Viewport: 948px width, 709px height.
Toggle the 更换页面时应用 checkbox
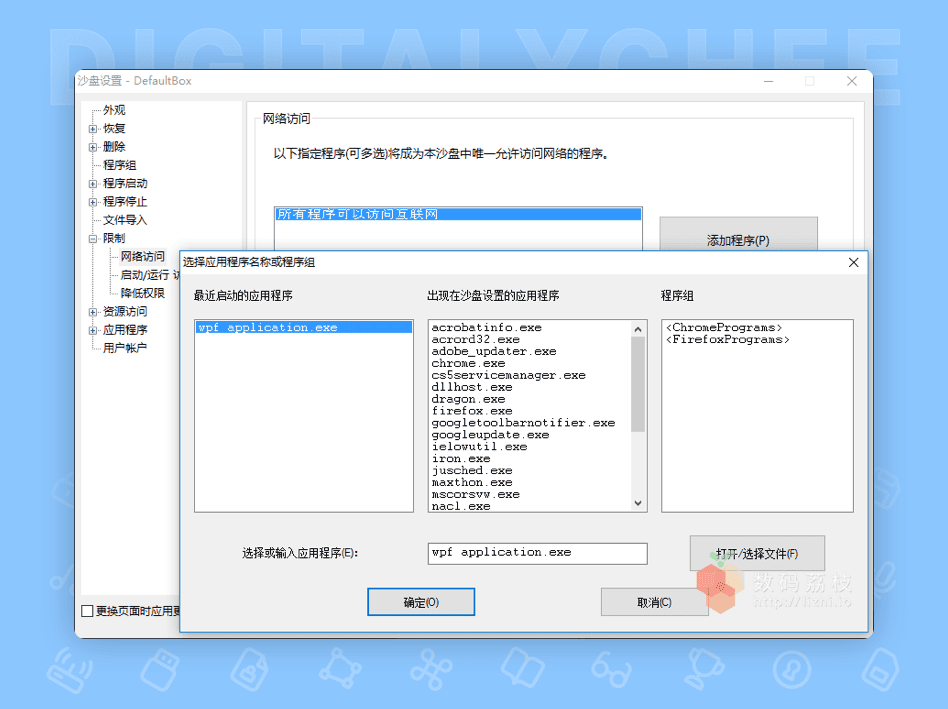point(87,611)
